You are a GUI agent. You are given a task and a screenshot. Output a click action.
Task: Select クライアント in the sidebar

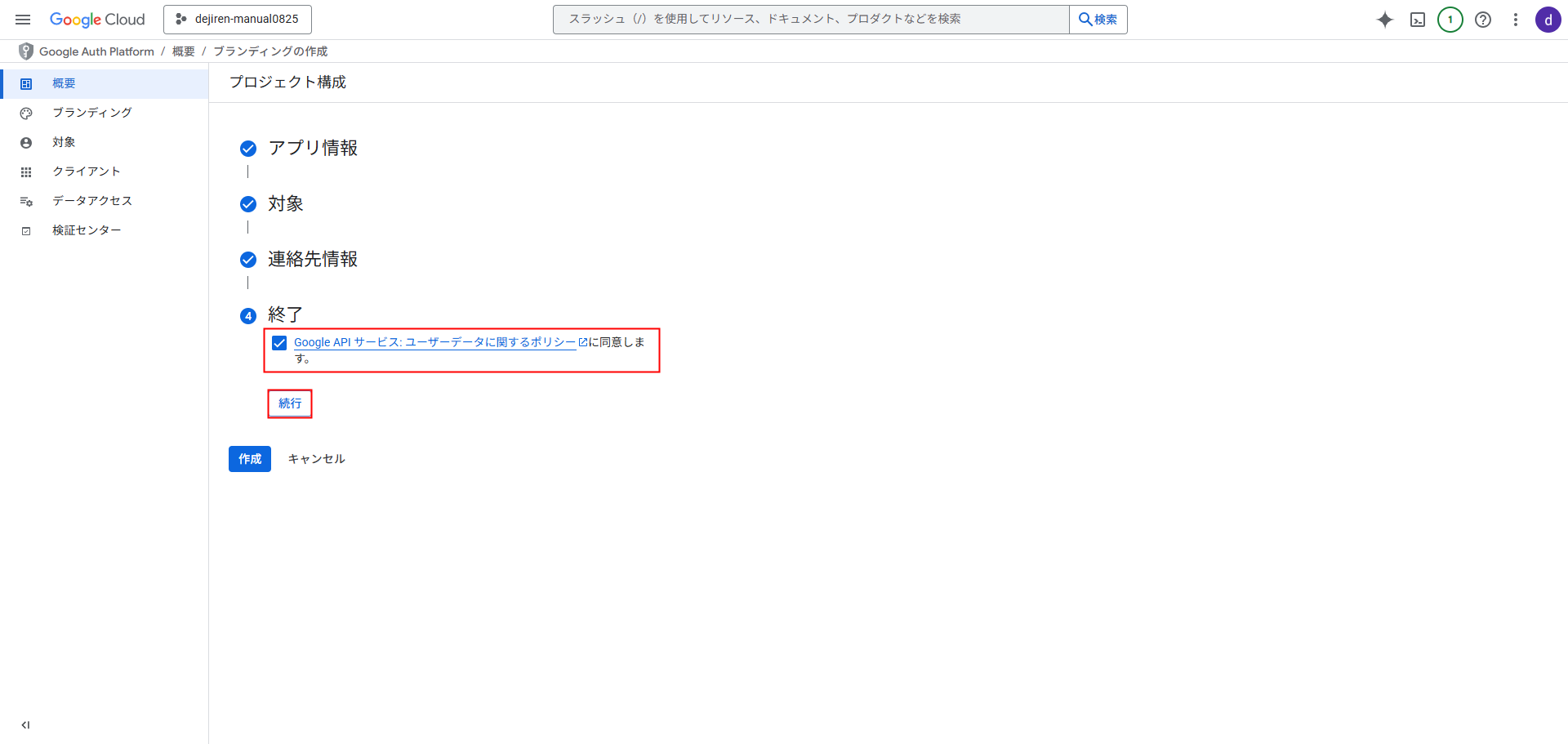(x=87, y=172)
